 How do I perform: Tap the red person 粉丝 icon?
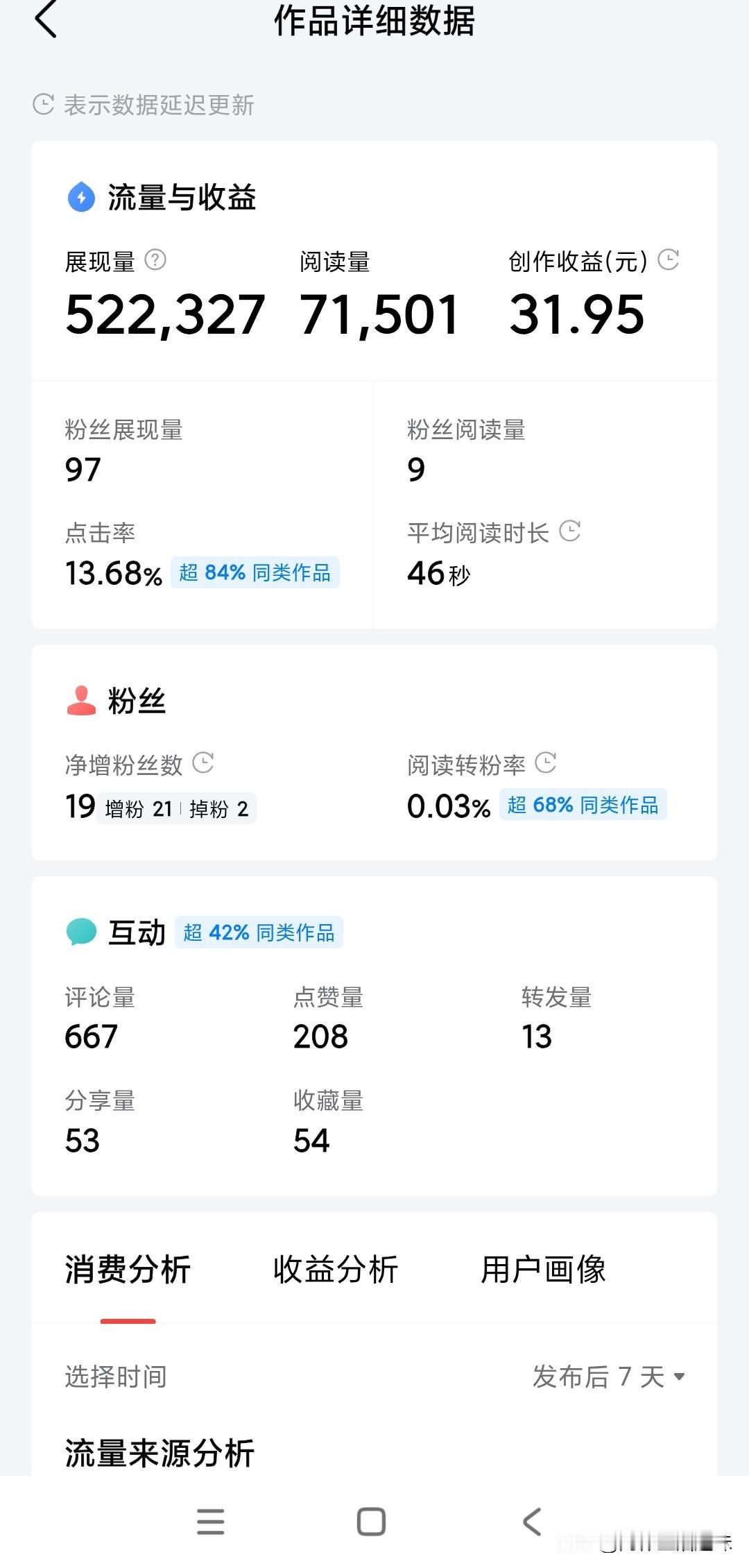click(81, 700)
